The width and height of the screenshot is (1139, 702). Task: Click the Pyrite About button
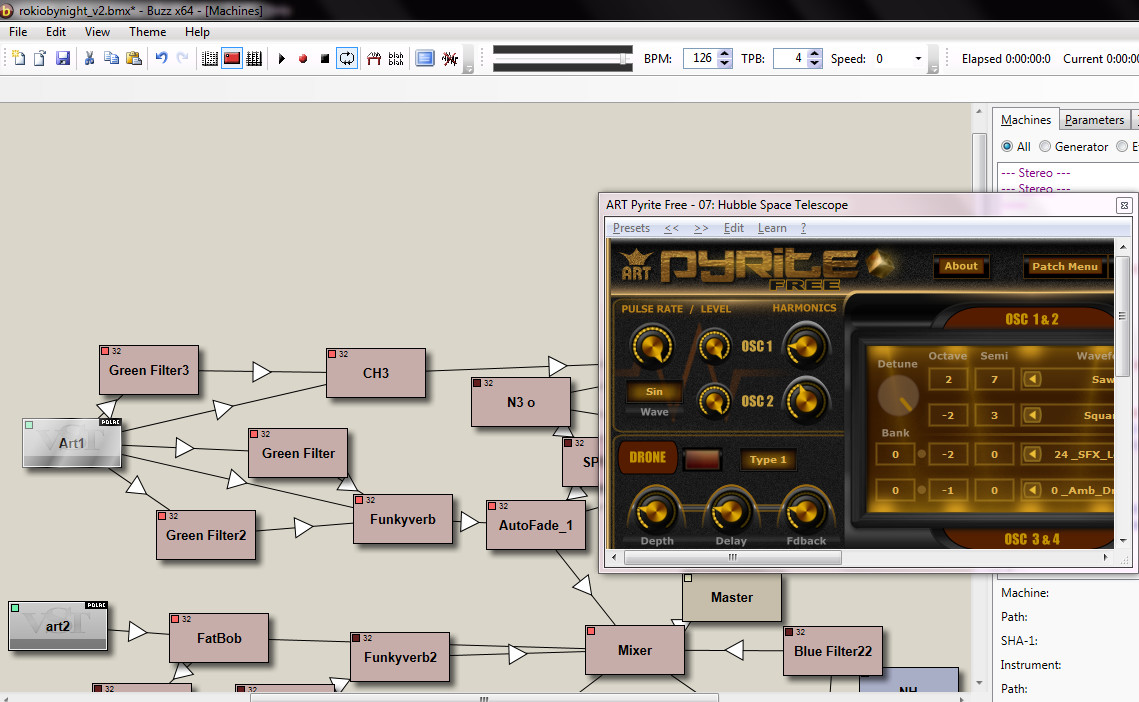coord(961,267)
